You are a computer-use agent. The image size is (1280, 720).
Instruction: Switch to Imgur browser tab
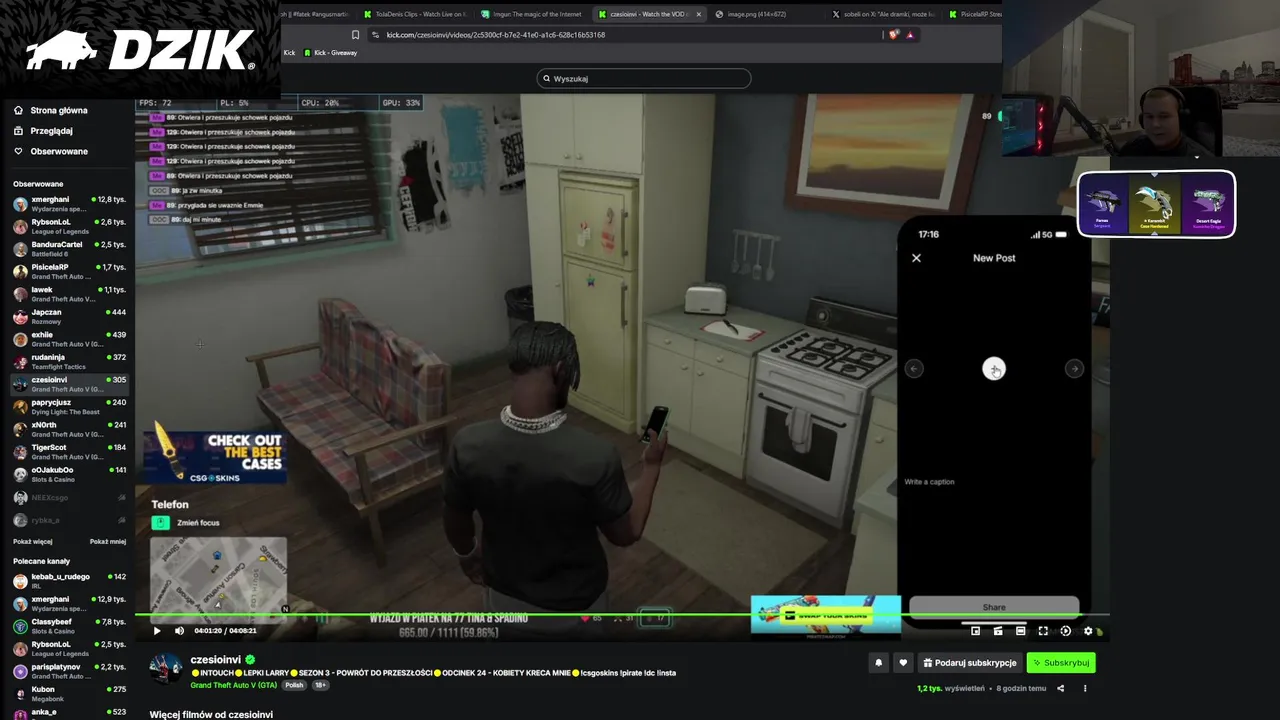click(x=531, y=14)
